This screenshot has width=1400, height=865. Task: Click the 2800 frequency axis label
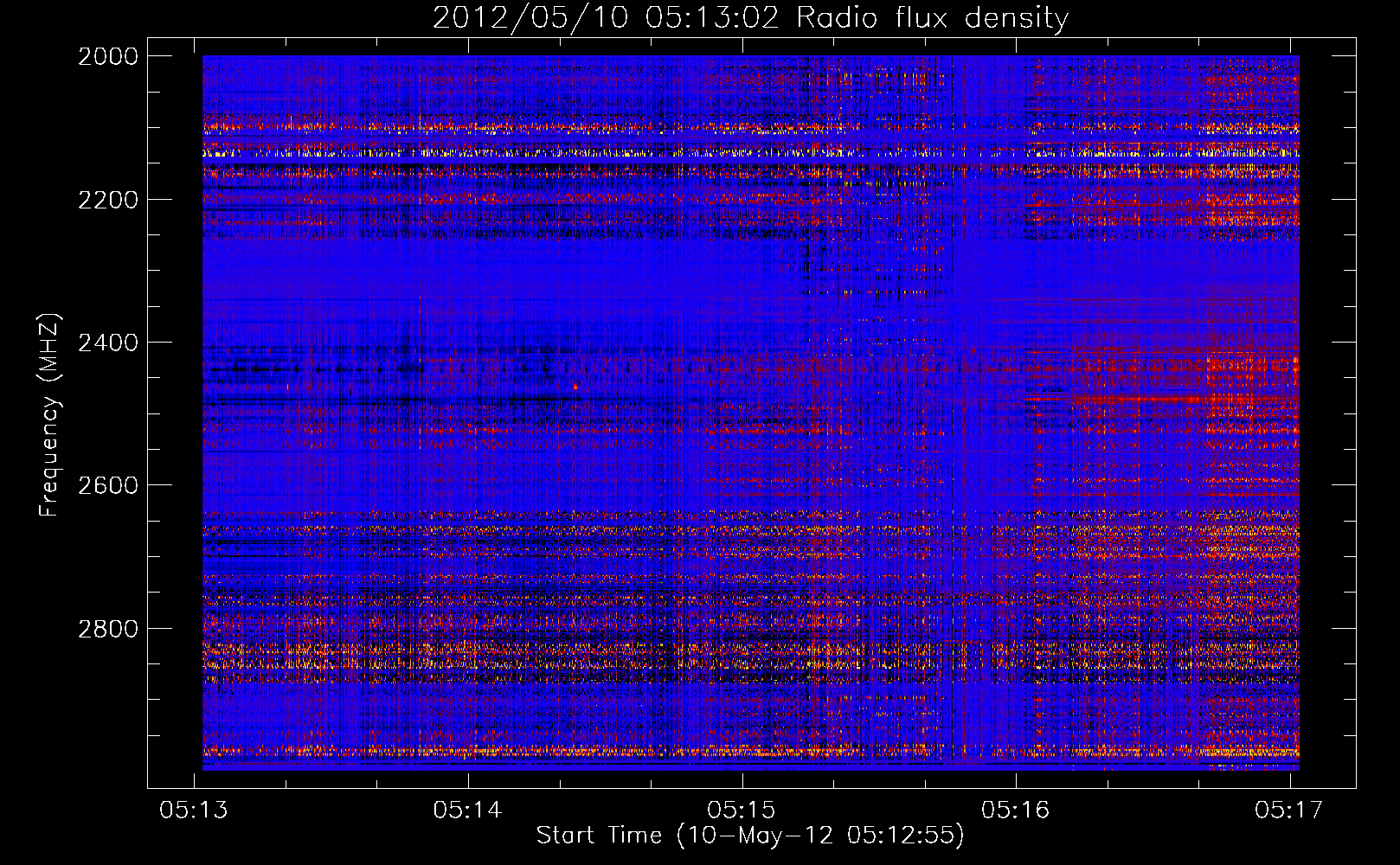[108, 629]
